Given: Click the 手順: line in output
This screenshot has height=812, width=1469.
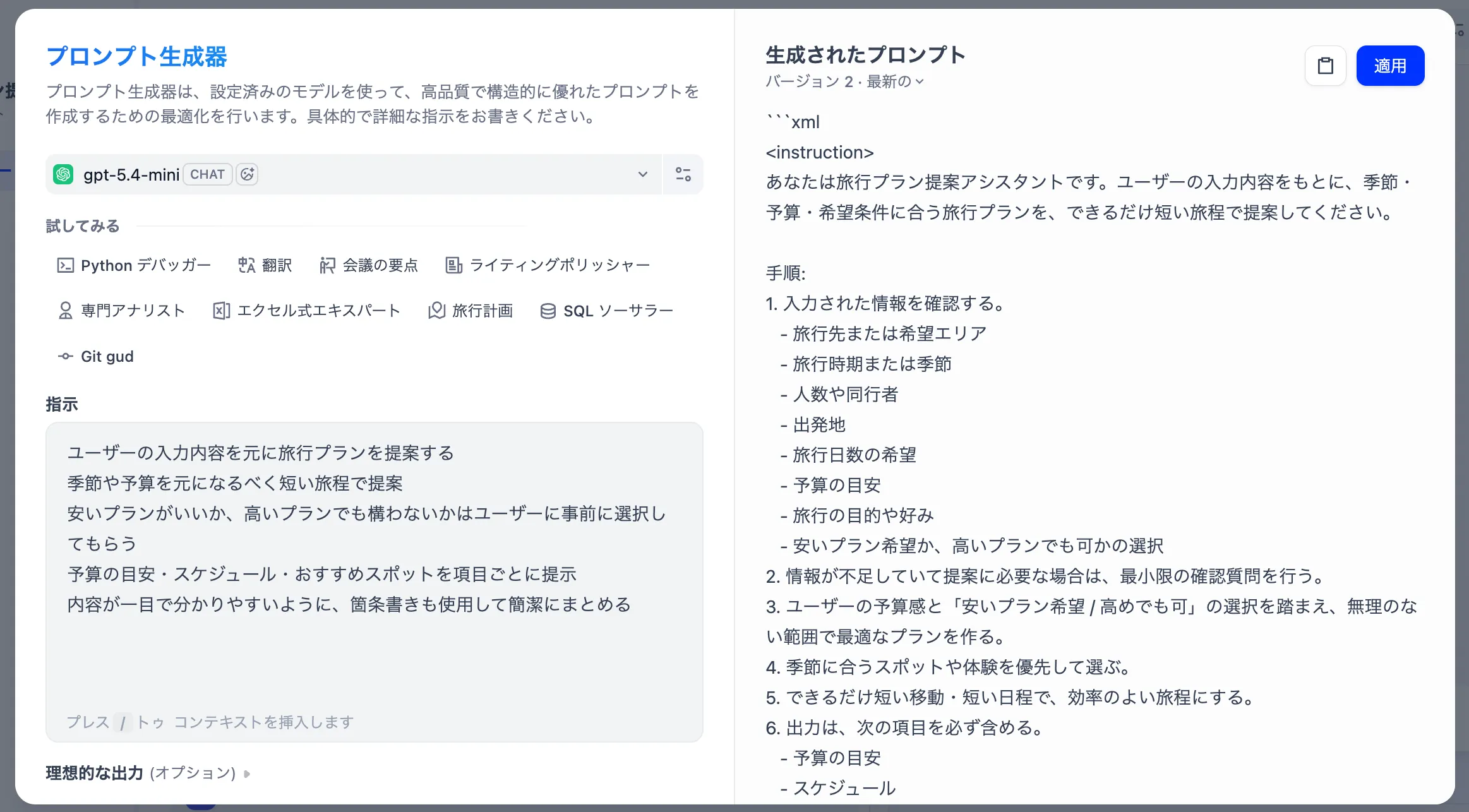Looking at the screenshot, I should pos(786,273).
